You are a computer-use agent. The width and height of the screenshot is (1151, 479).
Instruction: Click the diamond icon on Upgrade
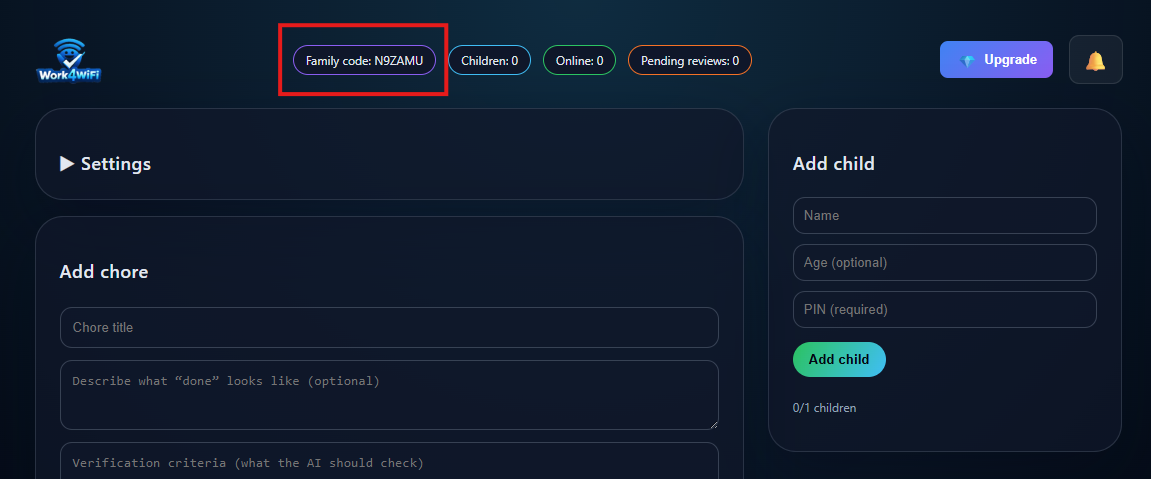click(x=967, y=60)
